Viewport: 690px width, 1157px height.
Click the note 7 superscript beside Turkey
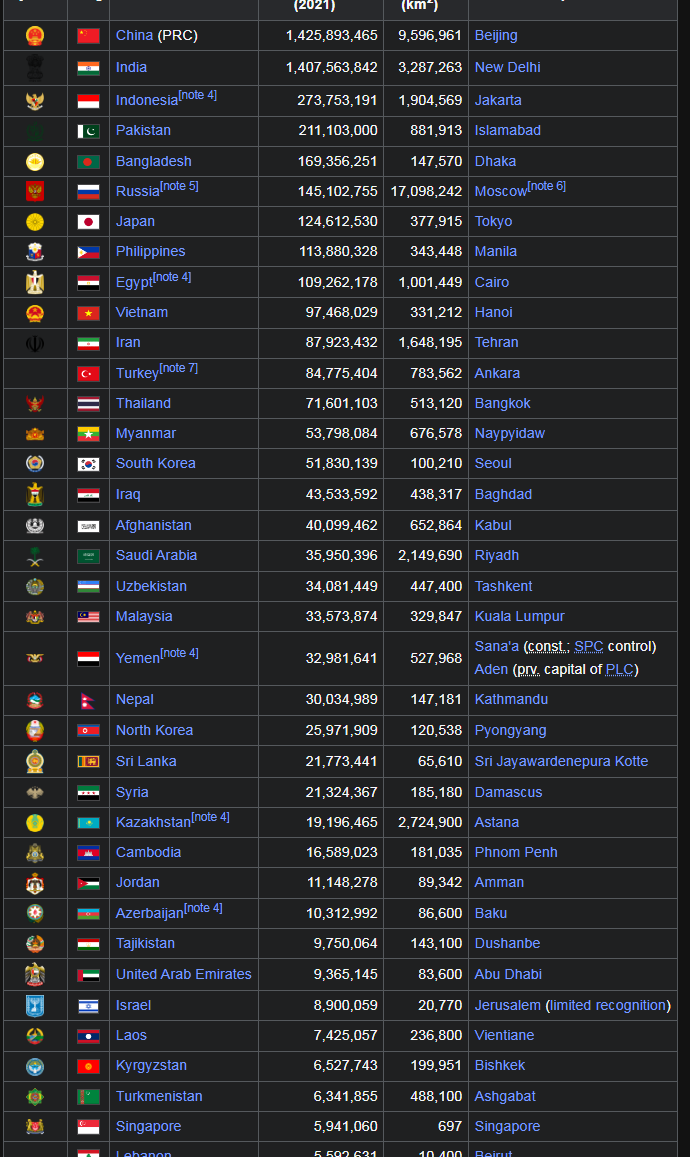click(178, 368)
